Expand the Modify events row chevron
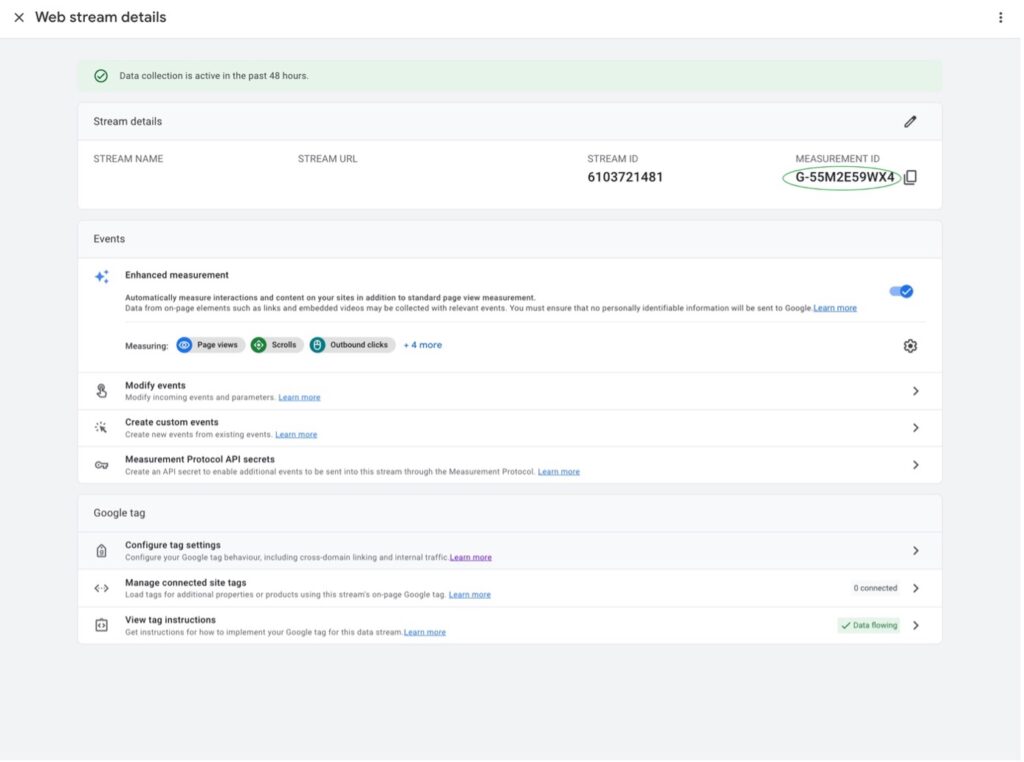The height and width of the screenshot is (762, 1024). click(915, 391)
